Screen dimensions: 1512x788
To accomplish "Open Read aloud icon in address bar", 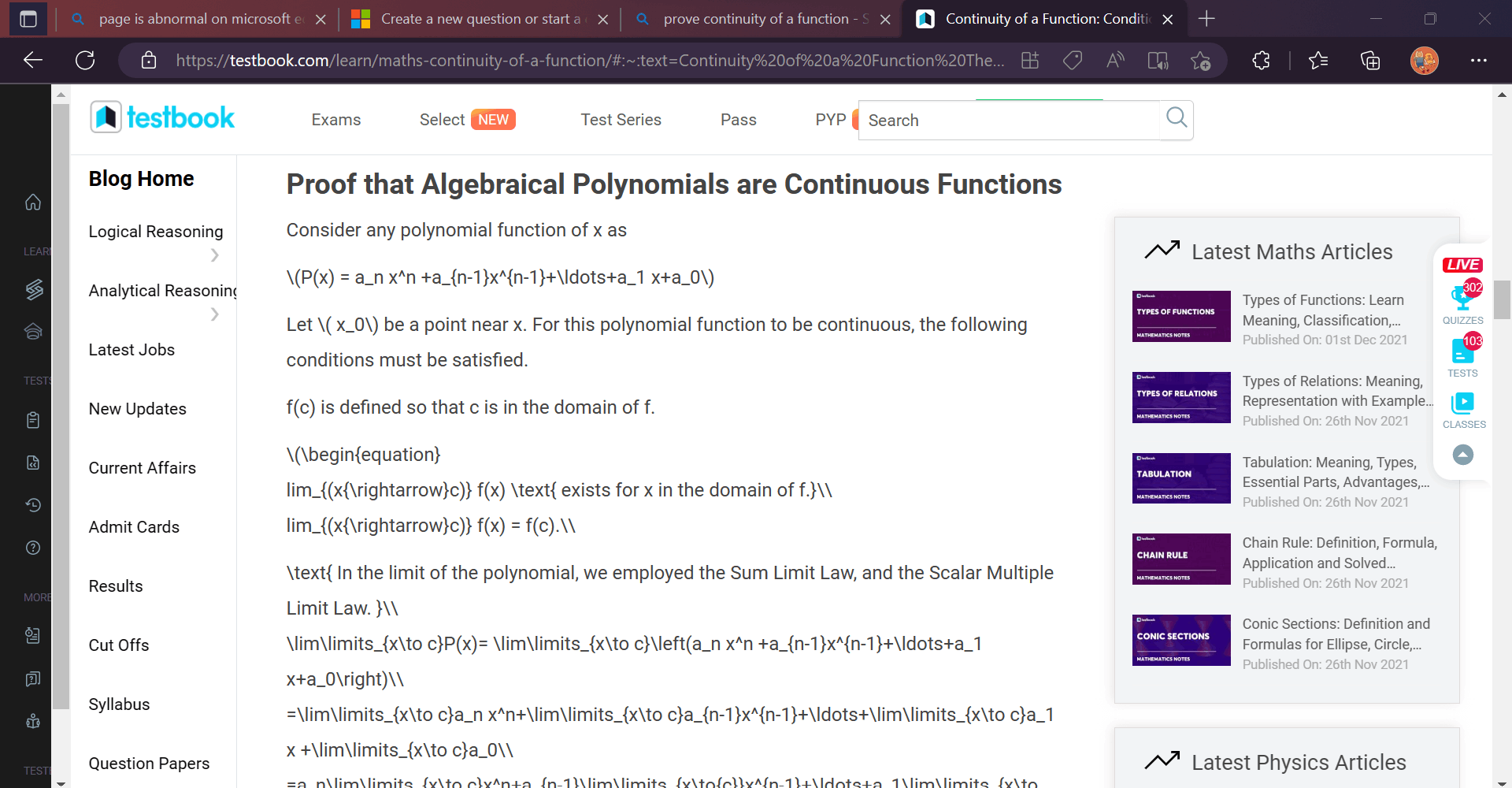I will tap(1115, 60).
